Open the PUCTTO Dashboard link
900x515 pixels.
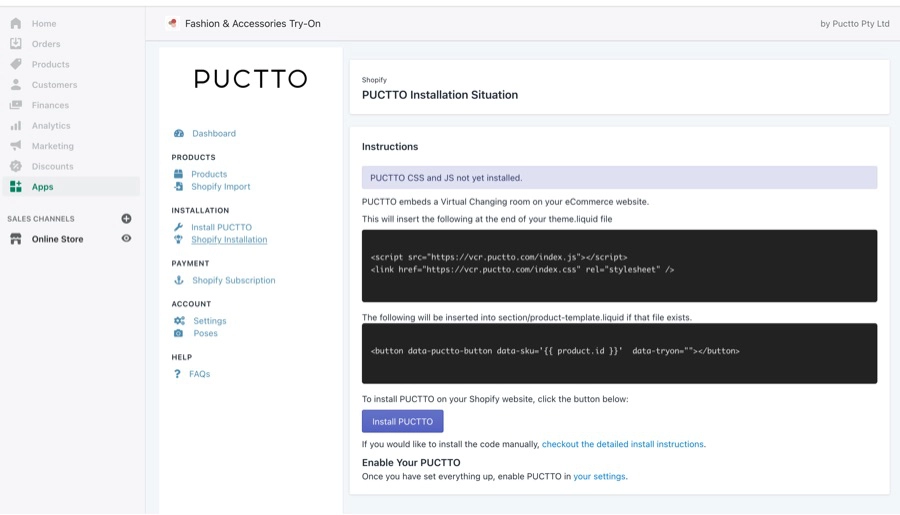pyautogui.click(x=214, y=133)
